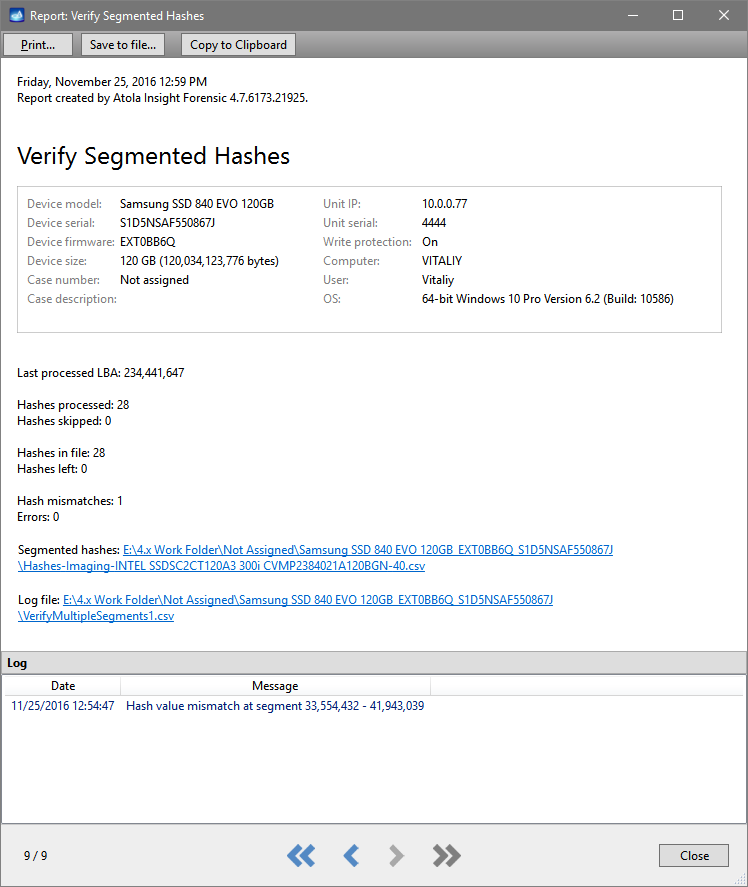The height and width of the screenshot is (887, 748).
Task: Open the Print dialog for this report
Action: [x=37, y=44]
